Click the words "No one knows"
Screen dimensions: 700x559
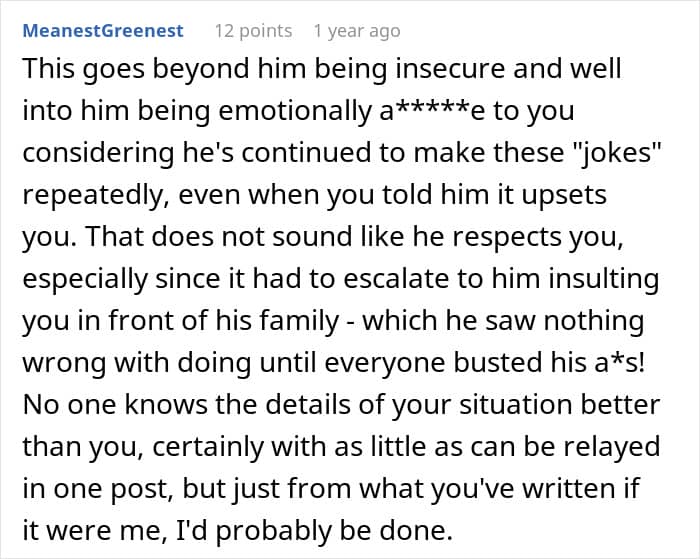click(x=84, y=406)
